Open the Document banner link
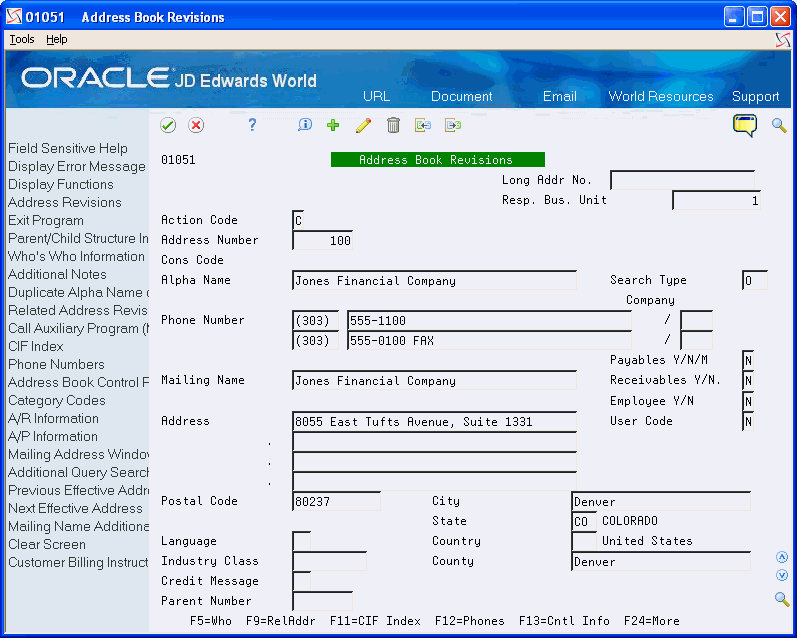This screenshot has height=638, width=797. pyautogui.click(x=462, y=97)
